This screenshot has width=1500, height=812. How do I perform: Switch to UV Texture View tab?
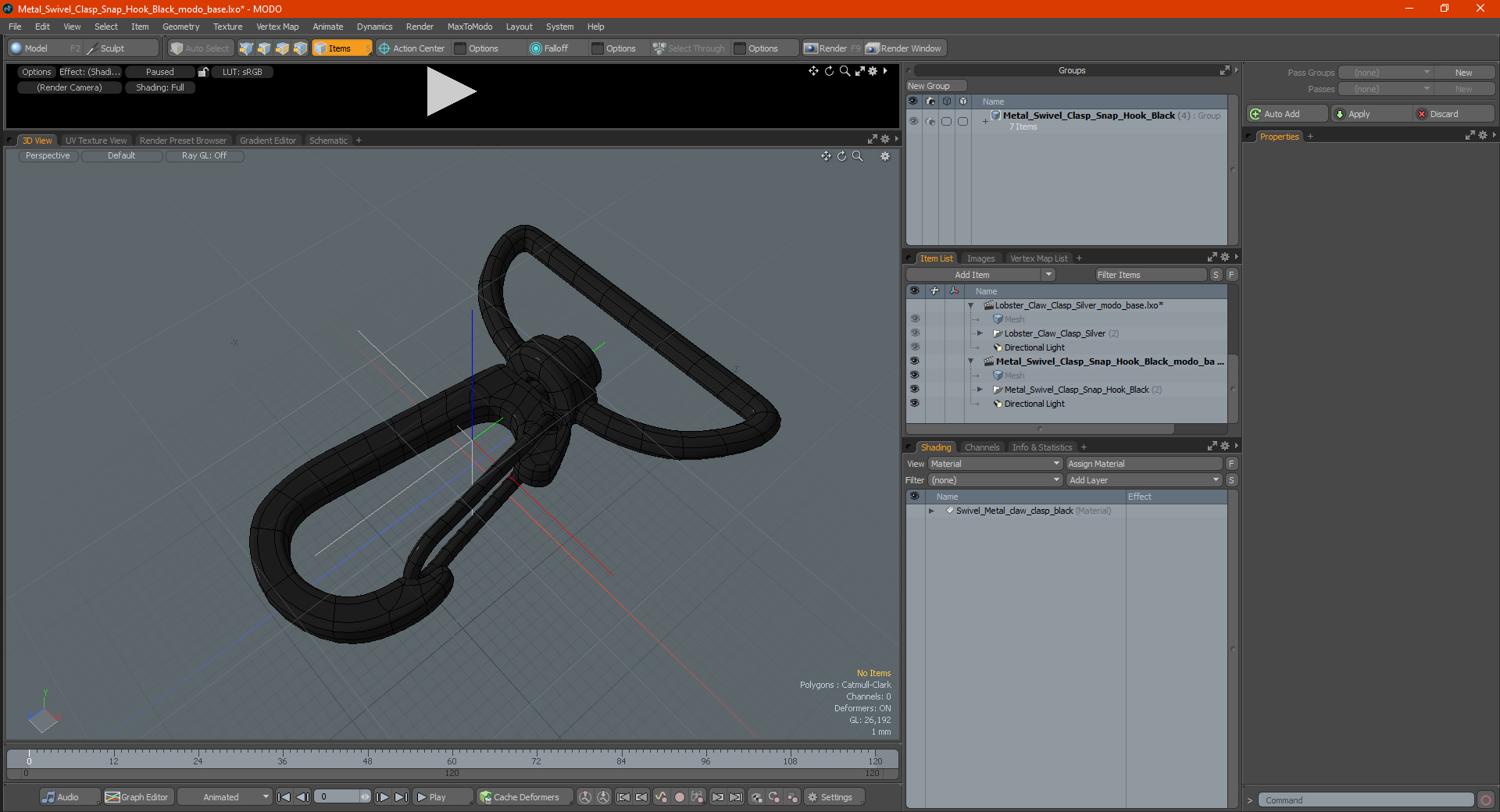(x=96, y=141)
